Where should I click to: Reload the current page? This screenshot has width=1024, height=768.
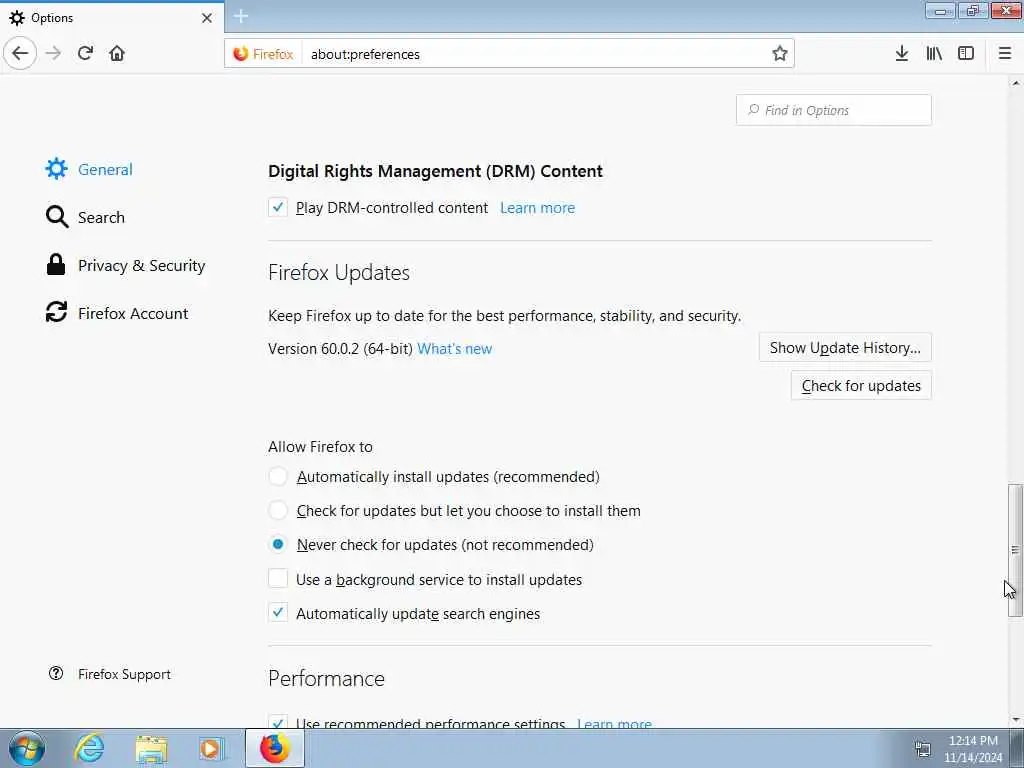[86, 54]
